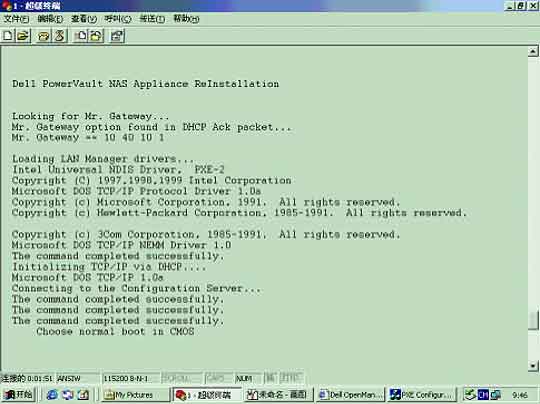The height and width of the screenshot is (404, 540).
Task: Open the 编辑(E) menu
Action: [50, 19]
